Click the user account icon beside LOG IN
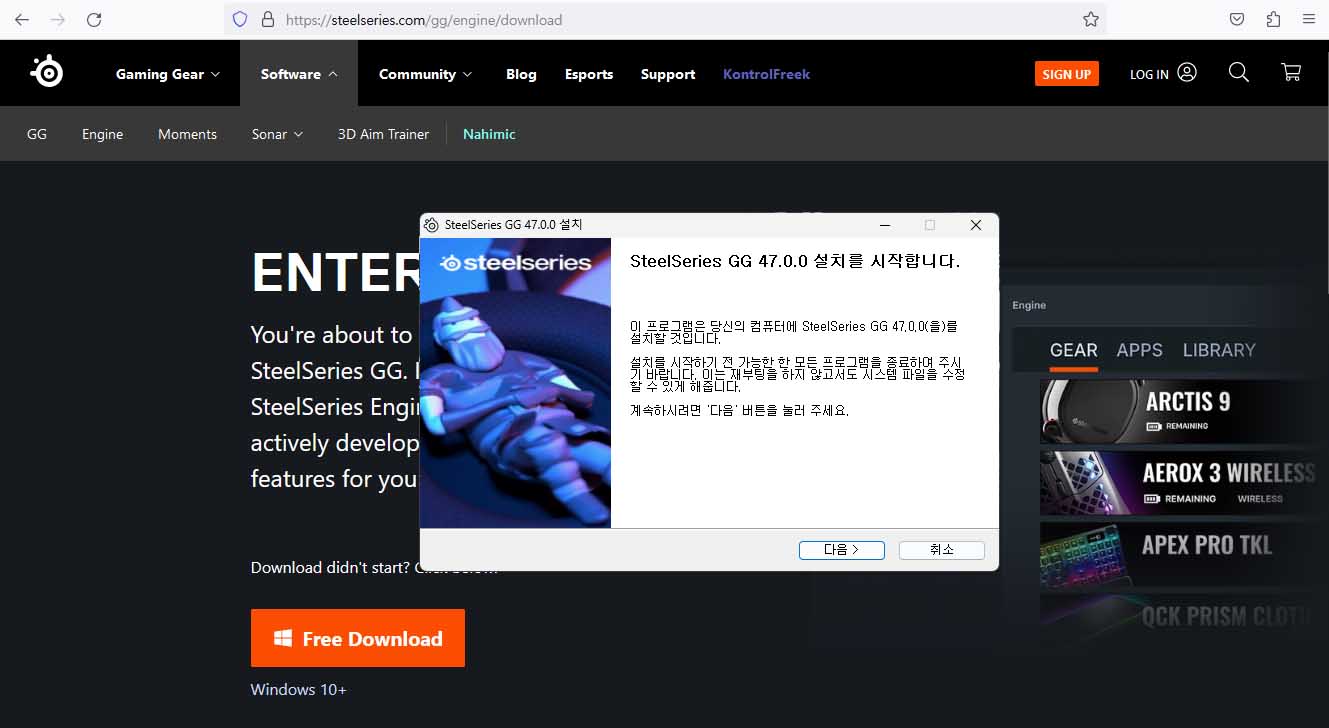This screenshot has width=1329, height=728. tap(1187, 72)
